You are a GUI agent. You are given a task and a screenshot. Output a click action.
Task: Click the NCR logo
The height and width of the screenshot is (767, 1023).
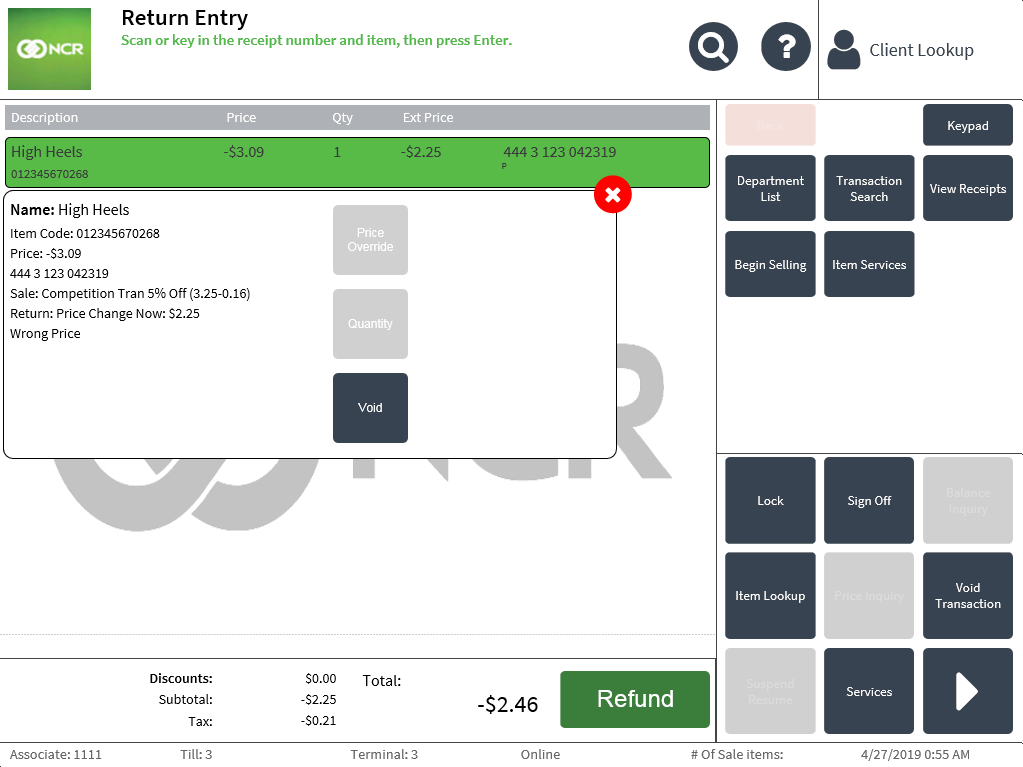click(48, 48)
